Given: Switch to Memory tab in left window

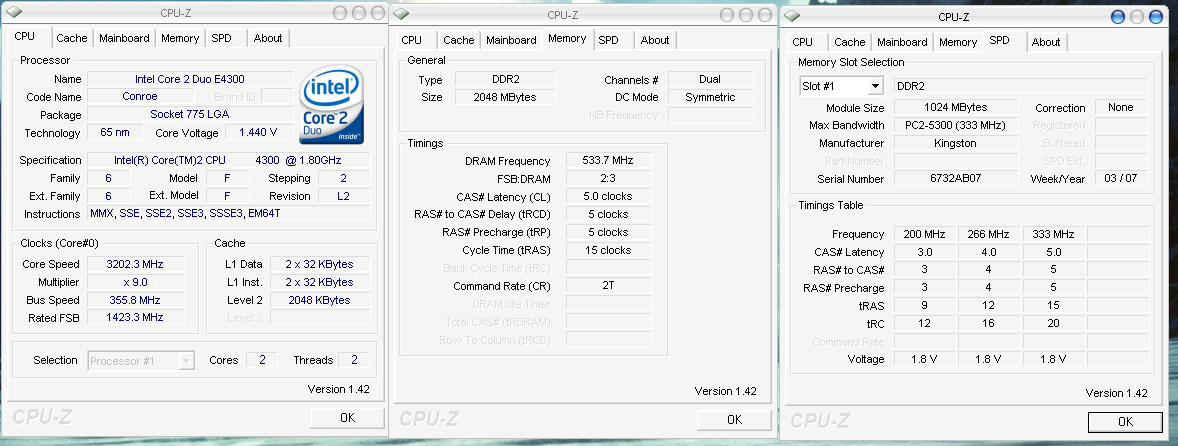Looking at the screenshot, I should tap(180, 38).
